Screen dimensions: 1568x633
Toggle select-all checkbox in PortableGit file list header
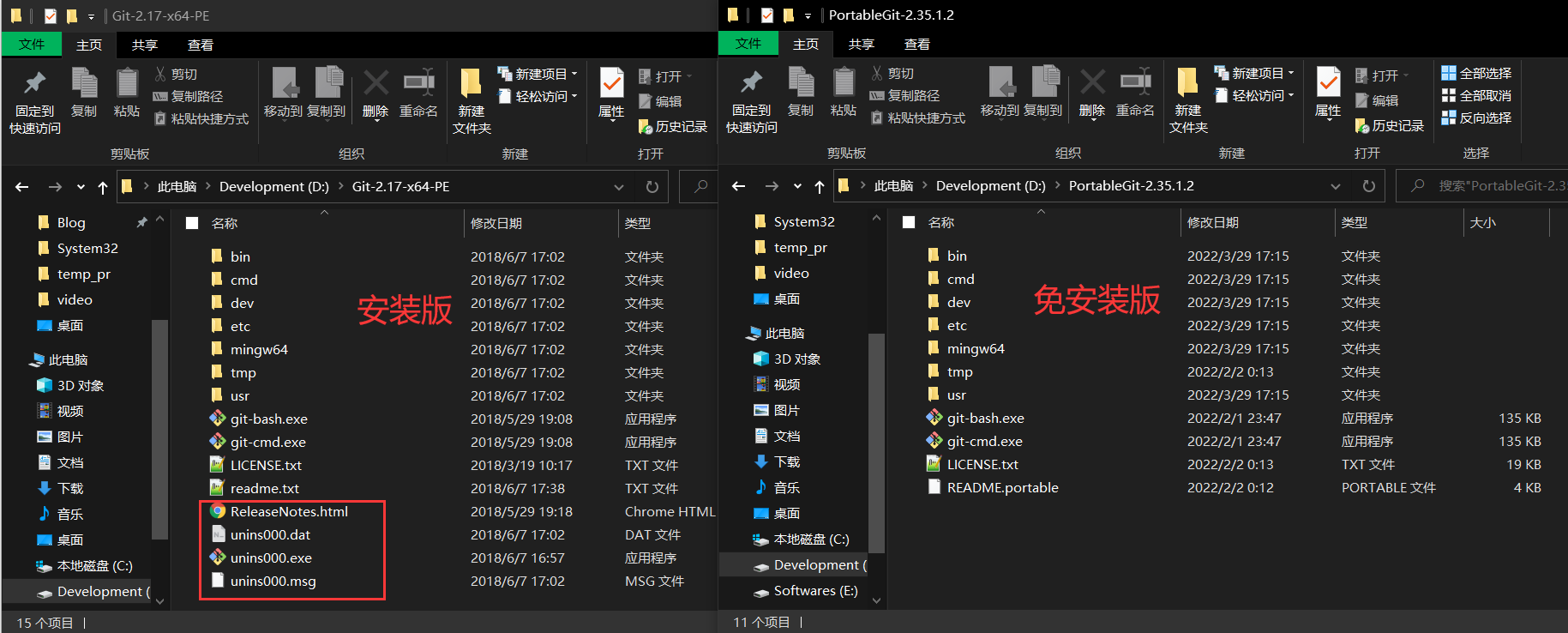click(x=909, y=222)
